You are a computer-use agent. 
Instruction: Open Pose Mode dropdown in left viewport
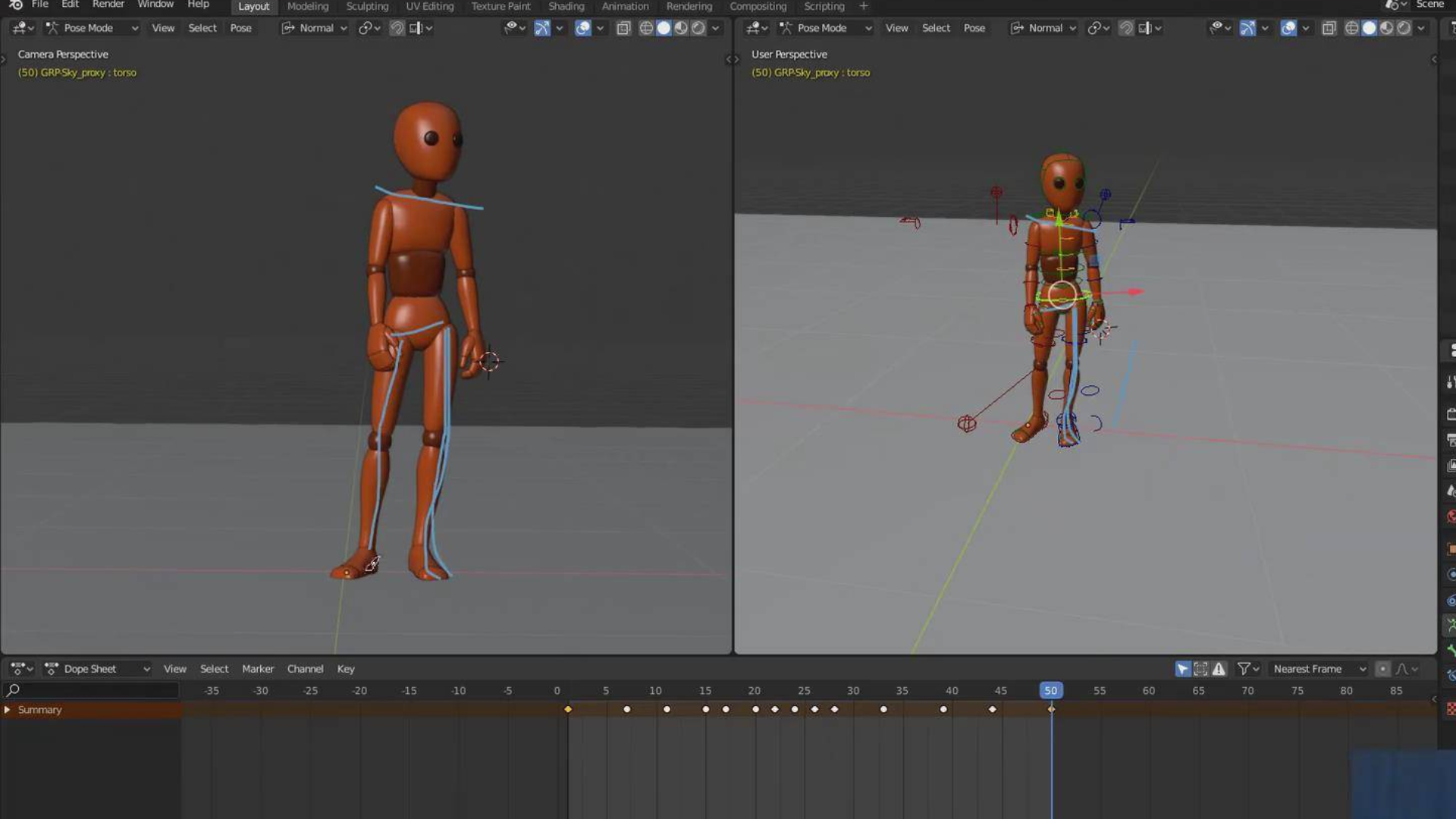tap(93, 28)
